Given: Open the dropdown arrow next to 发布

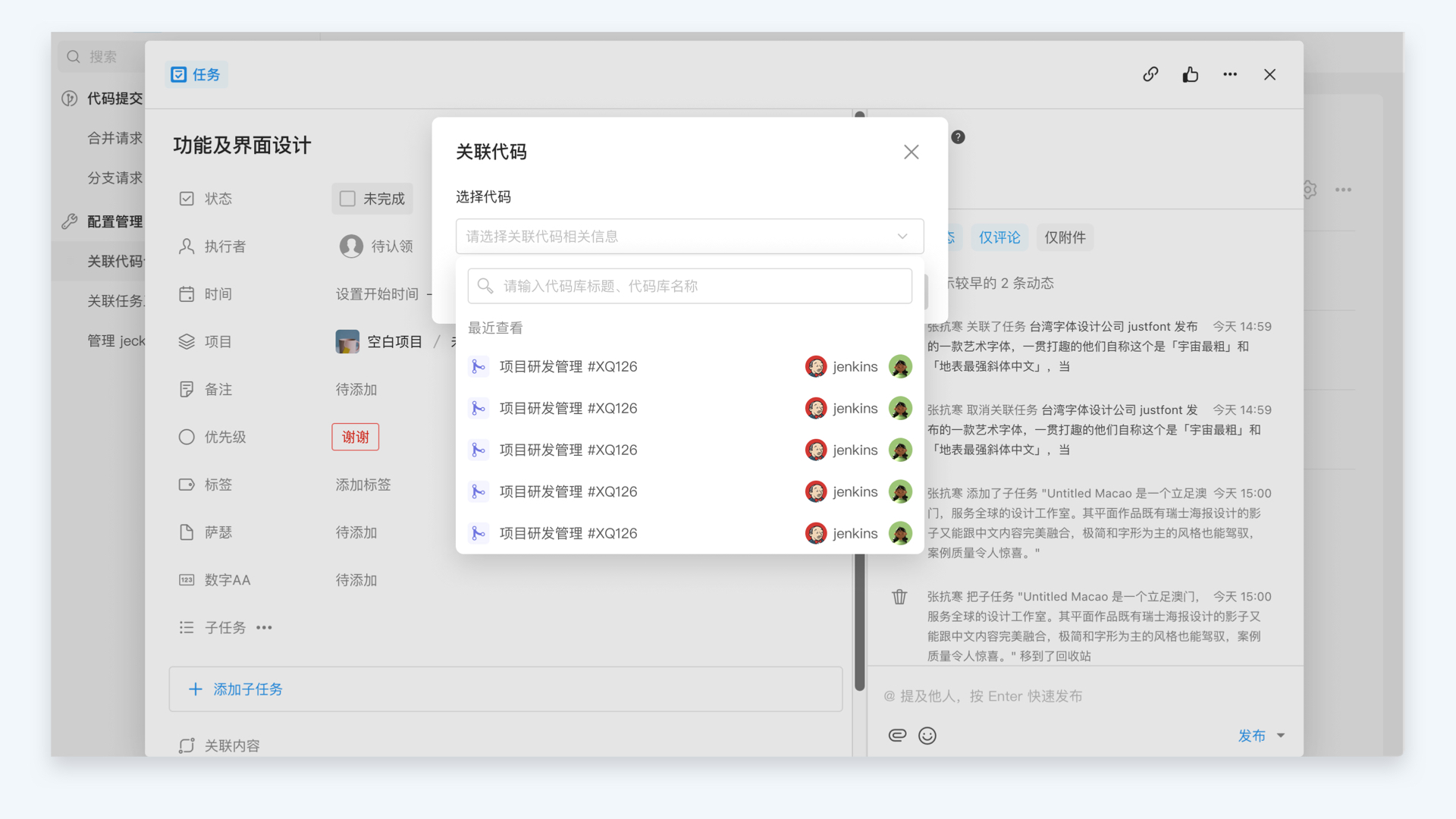Looking at the screenshot, I should (x=1281, y=736).
